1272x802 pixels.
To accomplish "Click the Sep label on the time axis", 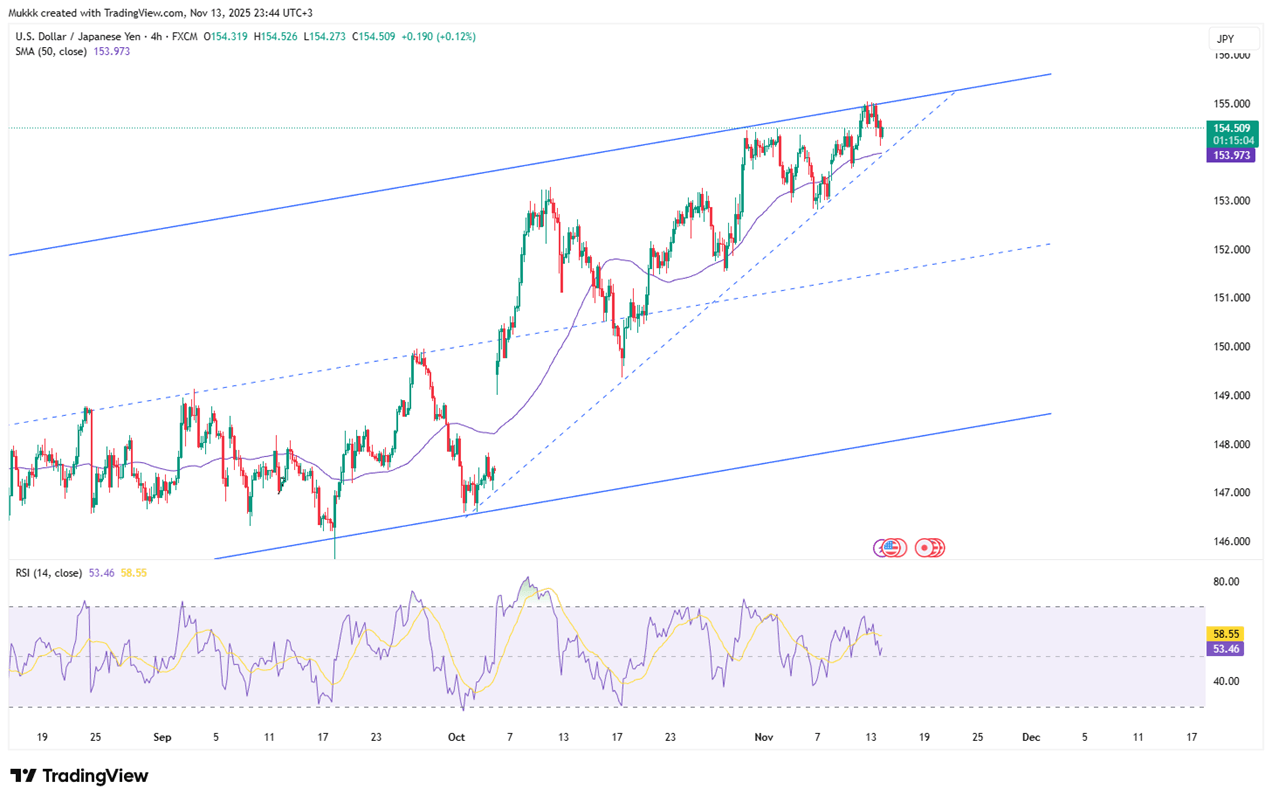I will click(163, 737).
